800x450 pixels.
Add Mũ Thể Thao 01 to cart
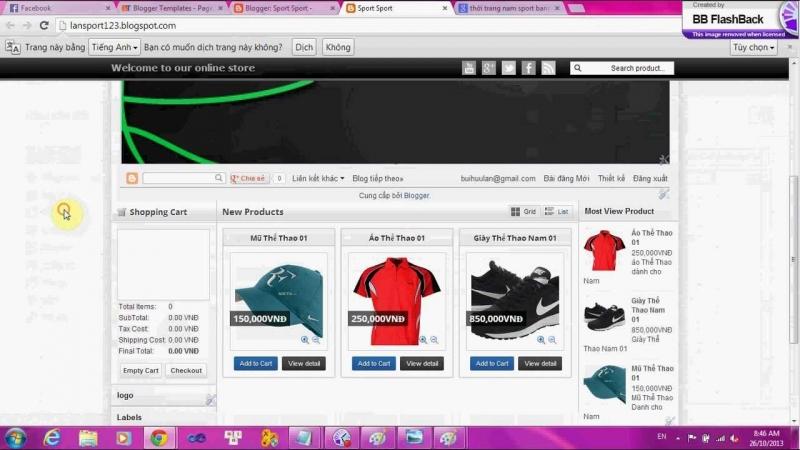pos(256,363)
